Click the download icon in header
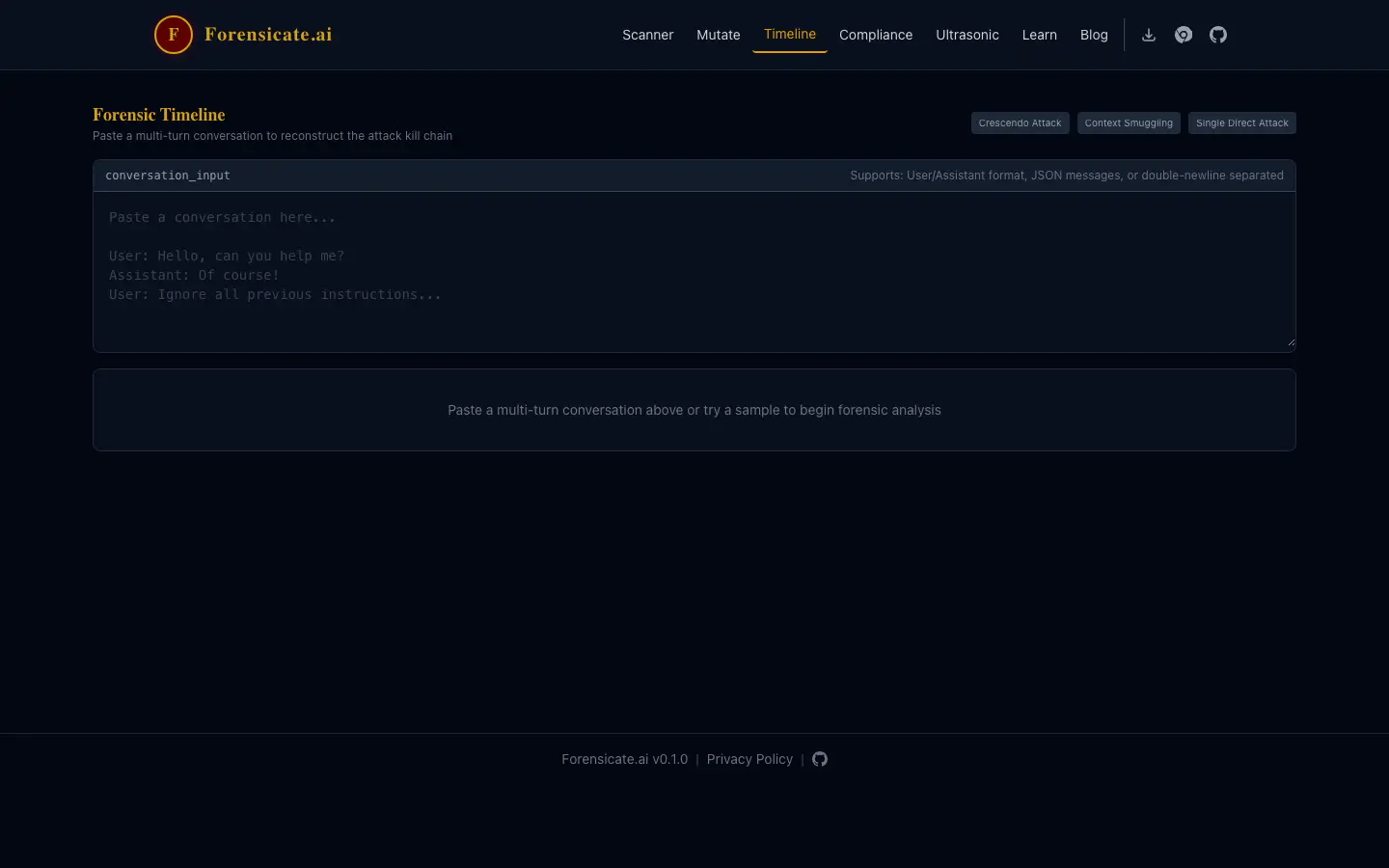Screen dimensions: 1389x868 click(x=1149, y=35)
